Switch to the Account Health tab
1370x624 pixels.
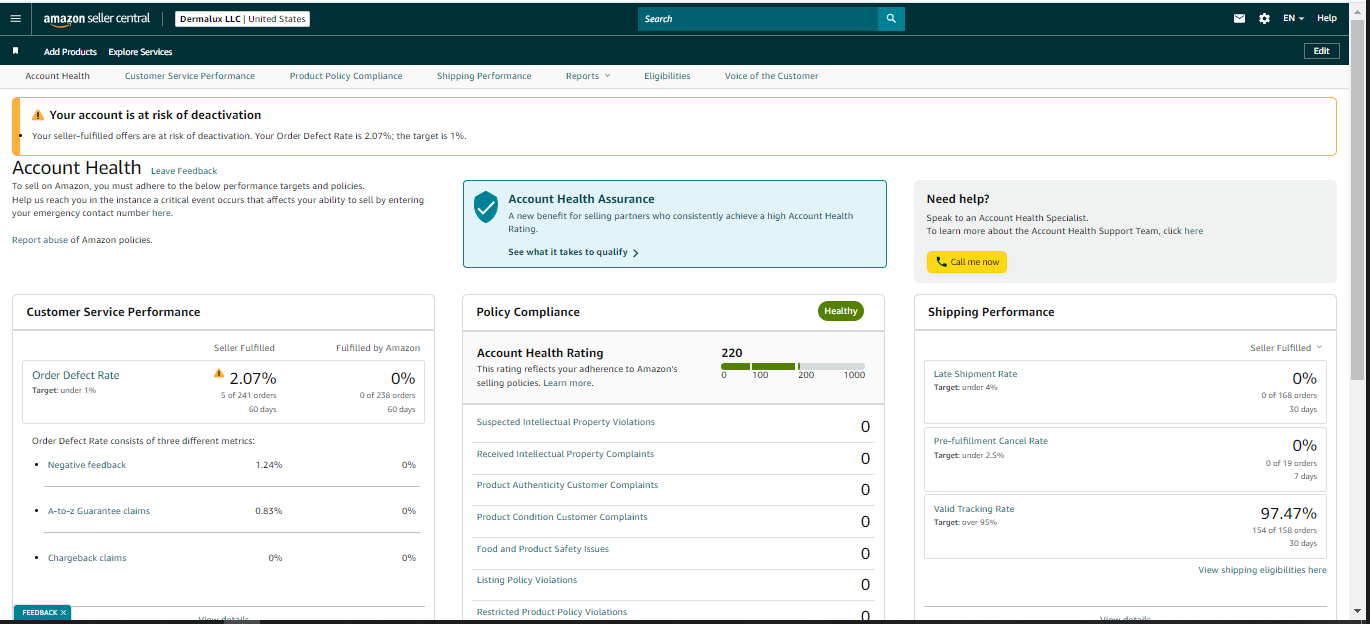click(x=57, y=76)
